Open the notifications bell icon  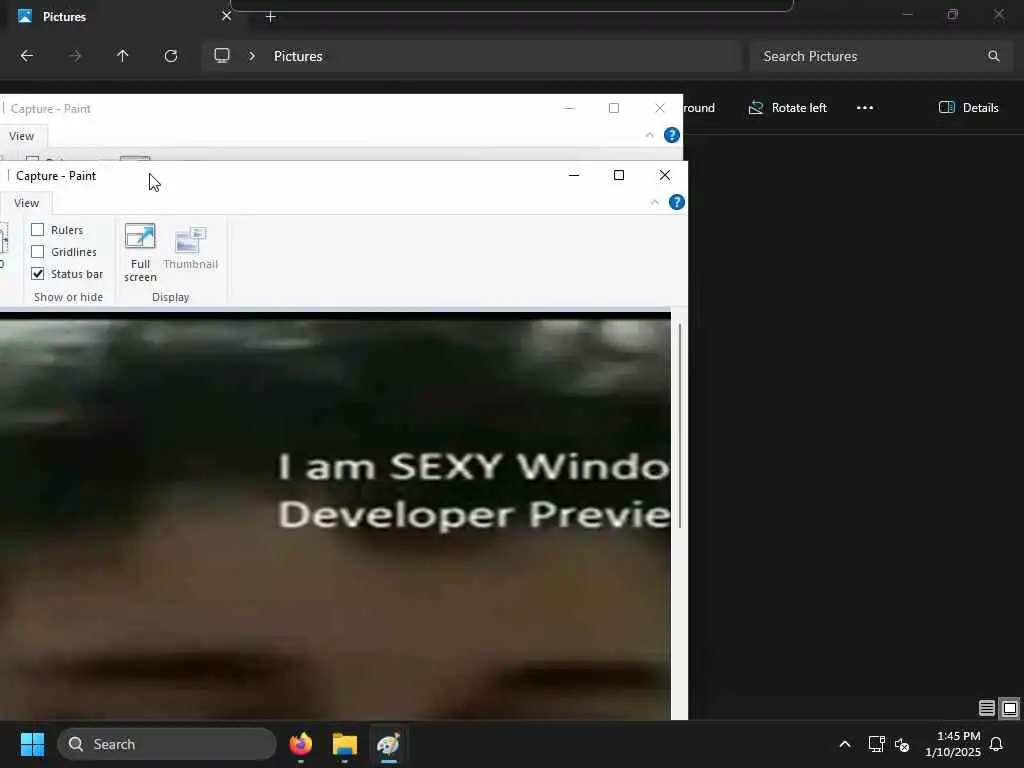coord(996,744)
